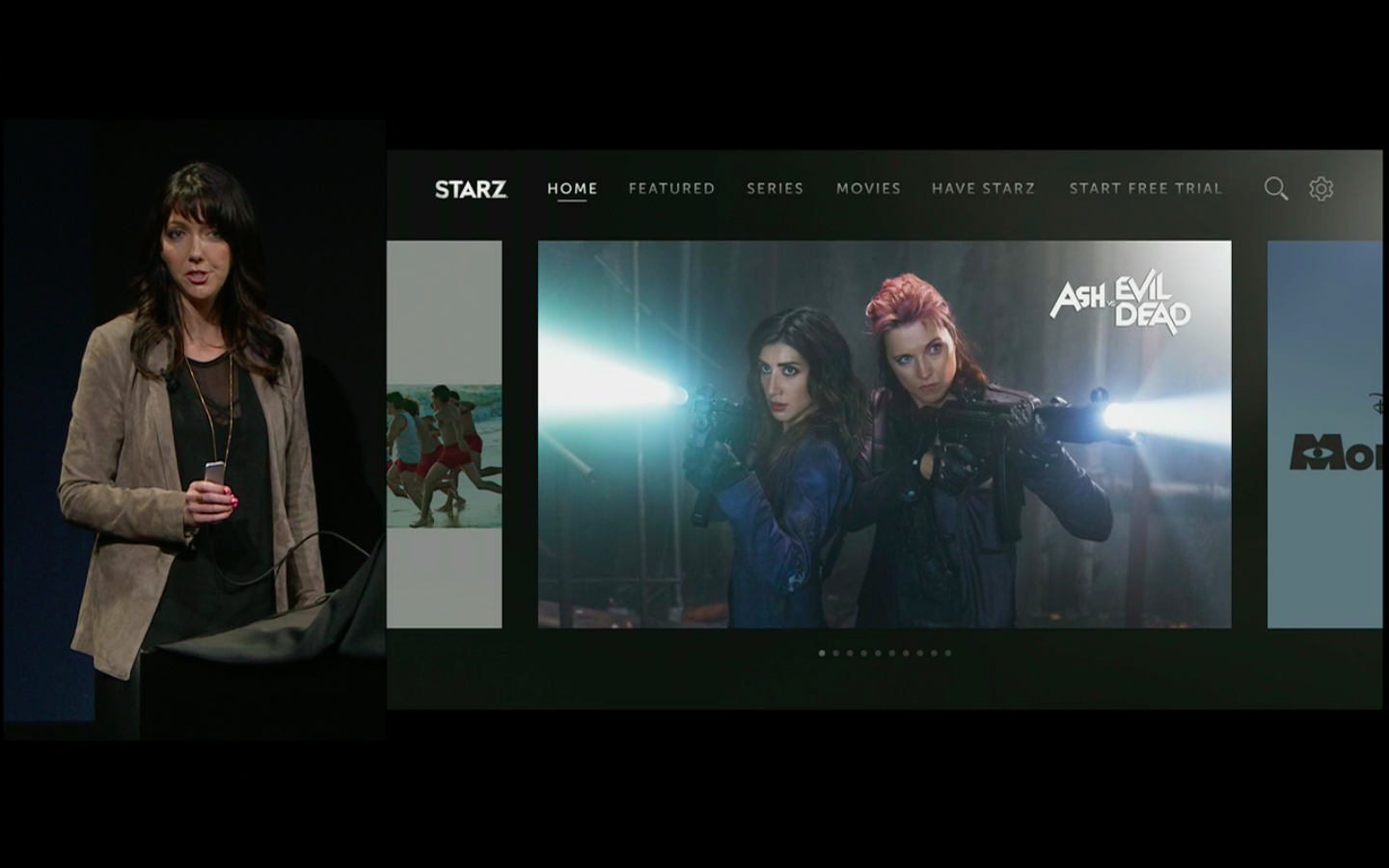Screen dimensions: 1389x868
Task: Select the beach runners carousel card
Action: click(x=445, y=434)
